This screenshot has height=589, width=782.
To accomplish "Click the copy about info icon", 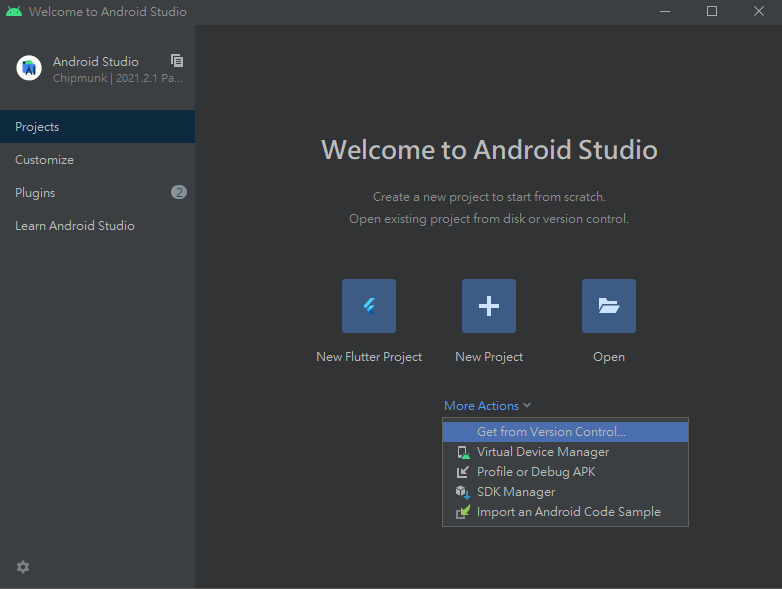I will click(177, 61).
